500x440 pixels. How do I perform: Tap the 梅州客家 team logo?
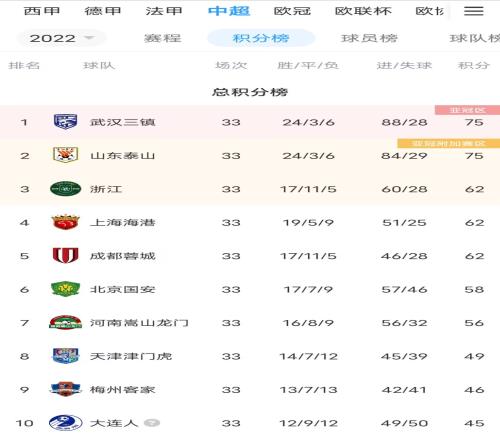pos(65,389)
